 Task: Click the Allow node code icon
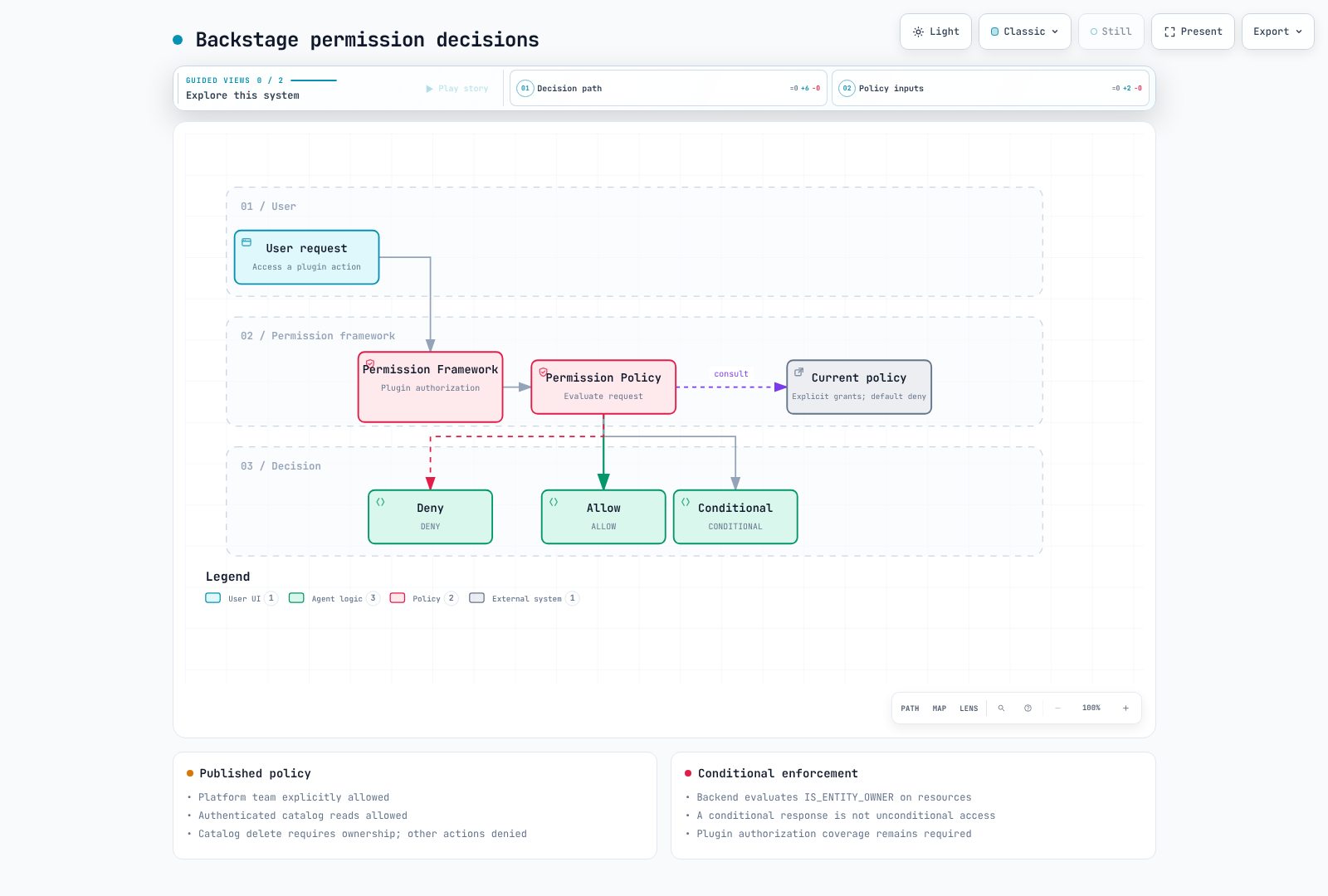click(554, 502)
